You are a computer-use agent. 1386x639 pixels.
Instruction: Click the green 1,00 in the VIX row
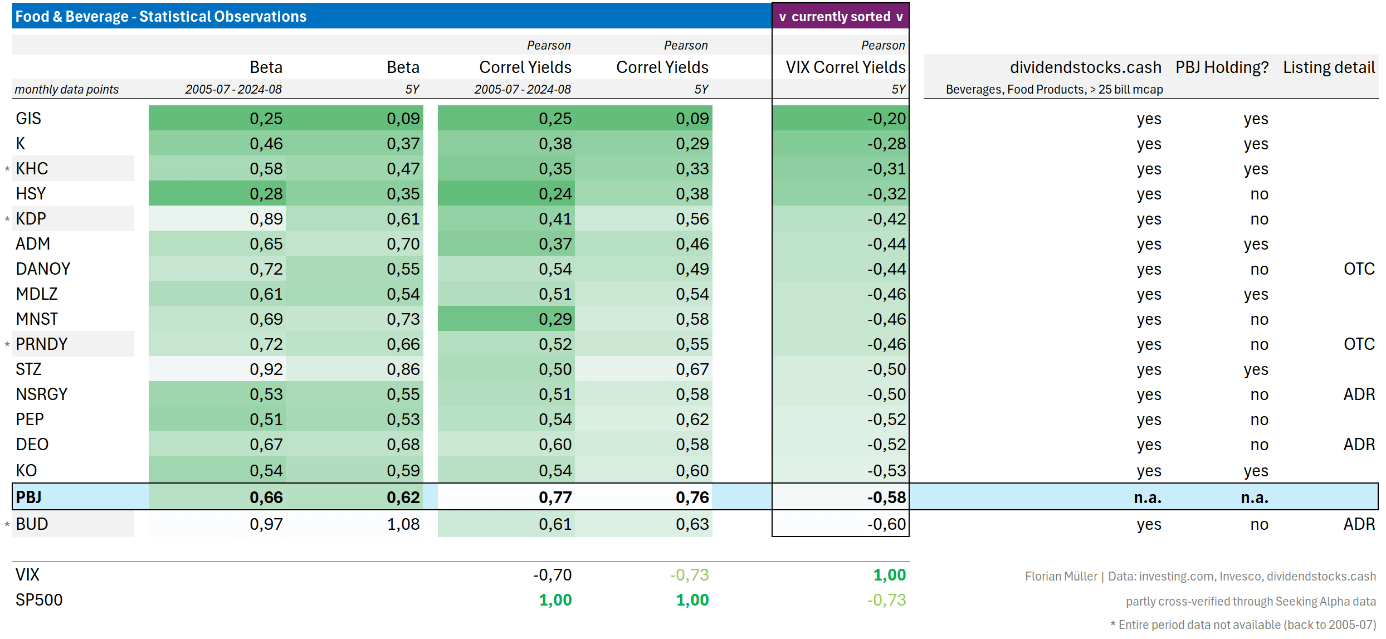click(x=889, y=575)
